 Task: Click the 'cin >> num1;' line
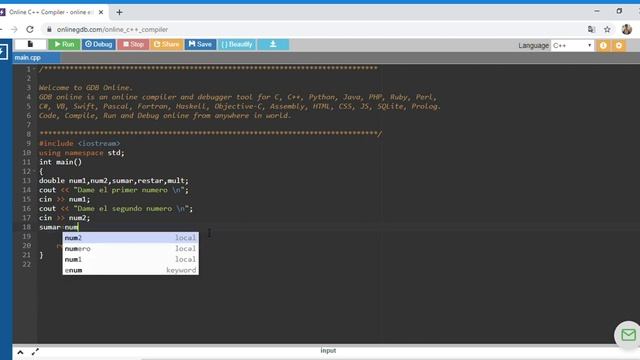click(x=64, y=199)
